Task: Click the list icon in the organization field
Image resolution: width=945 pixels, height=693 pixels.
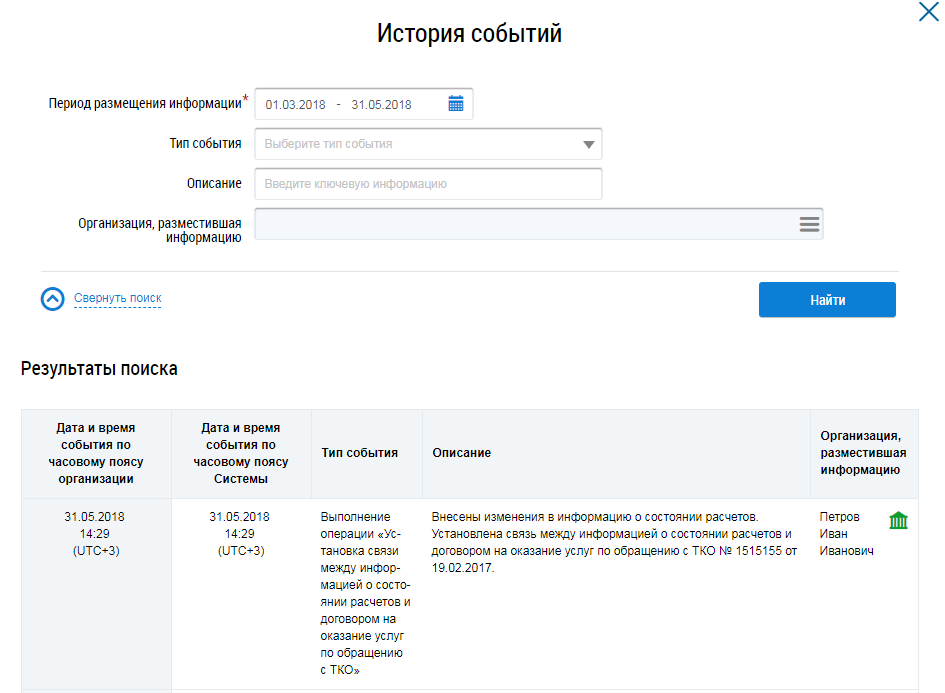Action: pyautogui.click(x=809, y=224)
